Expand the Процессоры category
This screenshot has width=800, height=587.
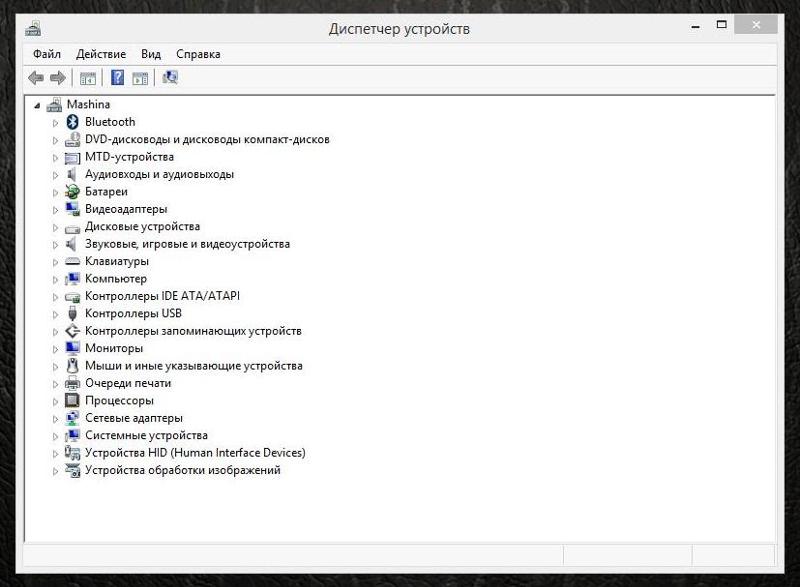coord(55,401)
